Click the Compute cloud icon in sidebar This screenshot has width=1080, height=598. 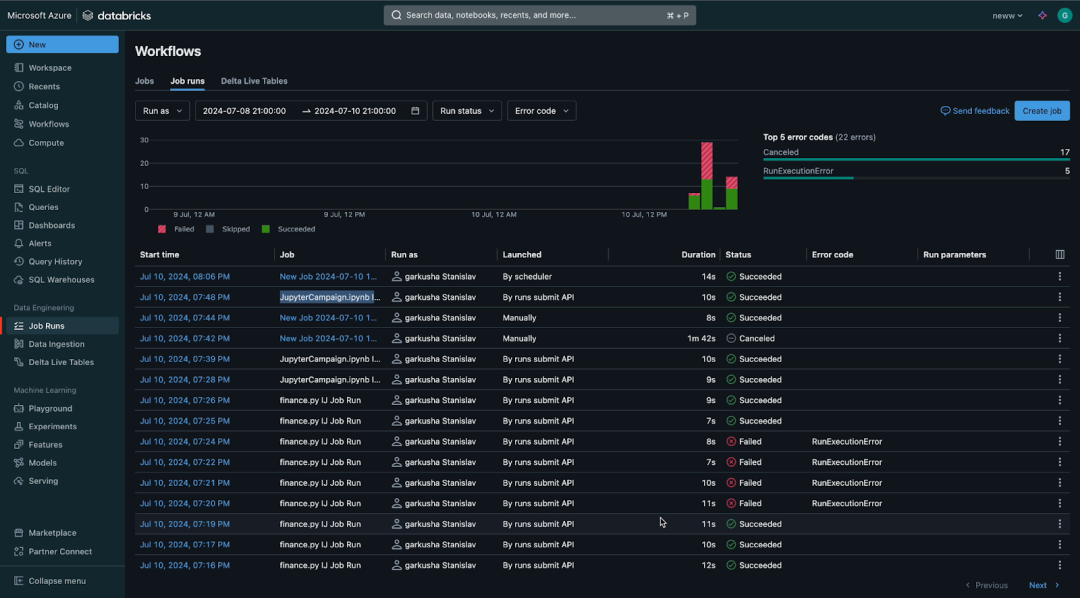pos(19,143)
